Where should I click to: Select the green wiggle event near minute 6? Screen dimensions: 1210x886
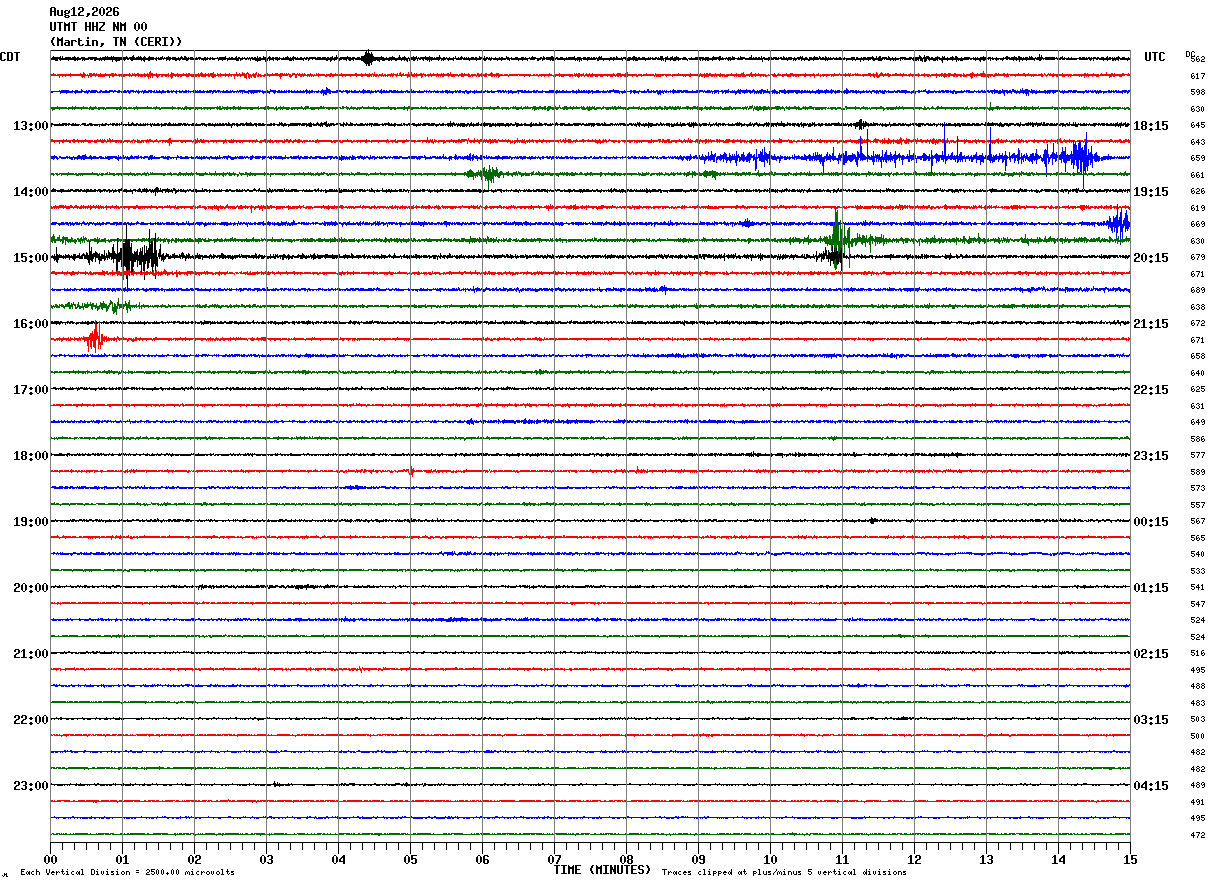click(x=486, y=175)
